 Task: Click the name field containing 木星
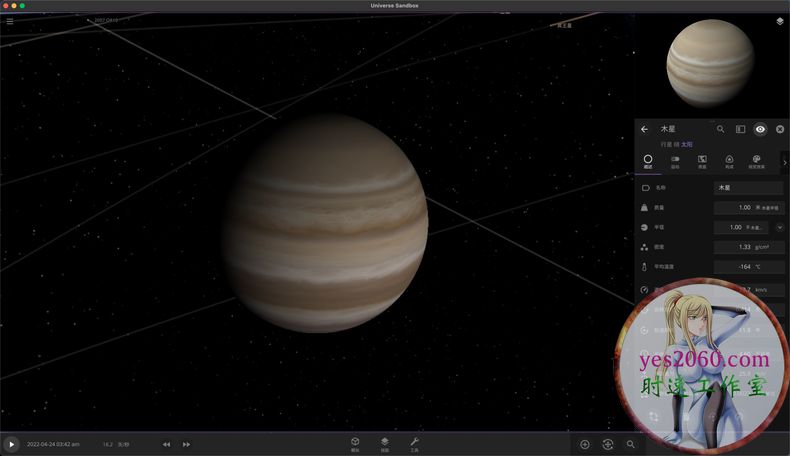[748, 188]
